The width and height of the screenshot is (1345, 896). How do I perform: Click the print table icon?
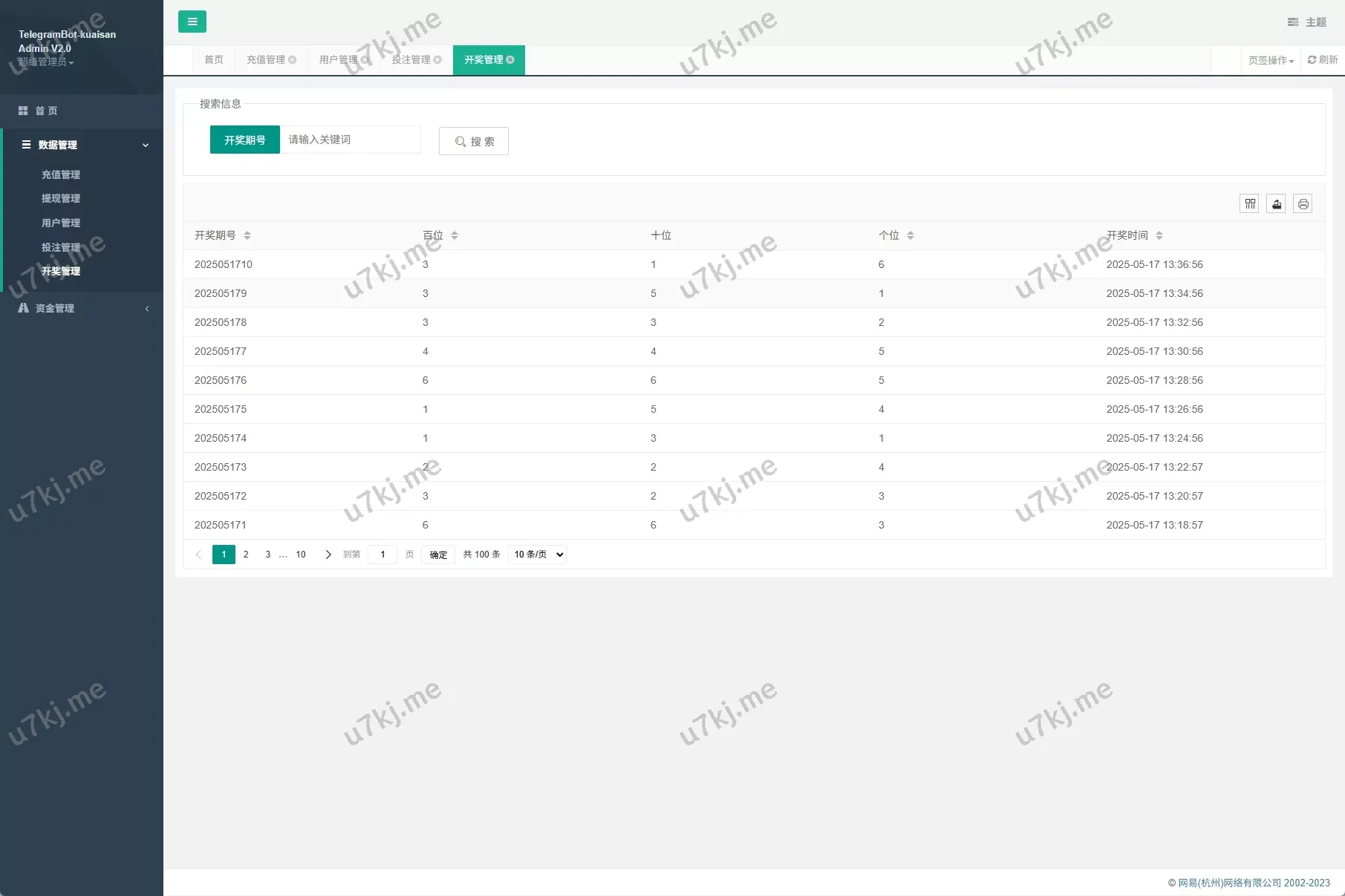(1303, 204)
